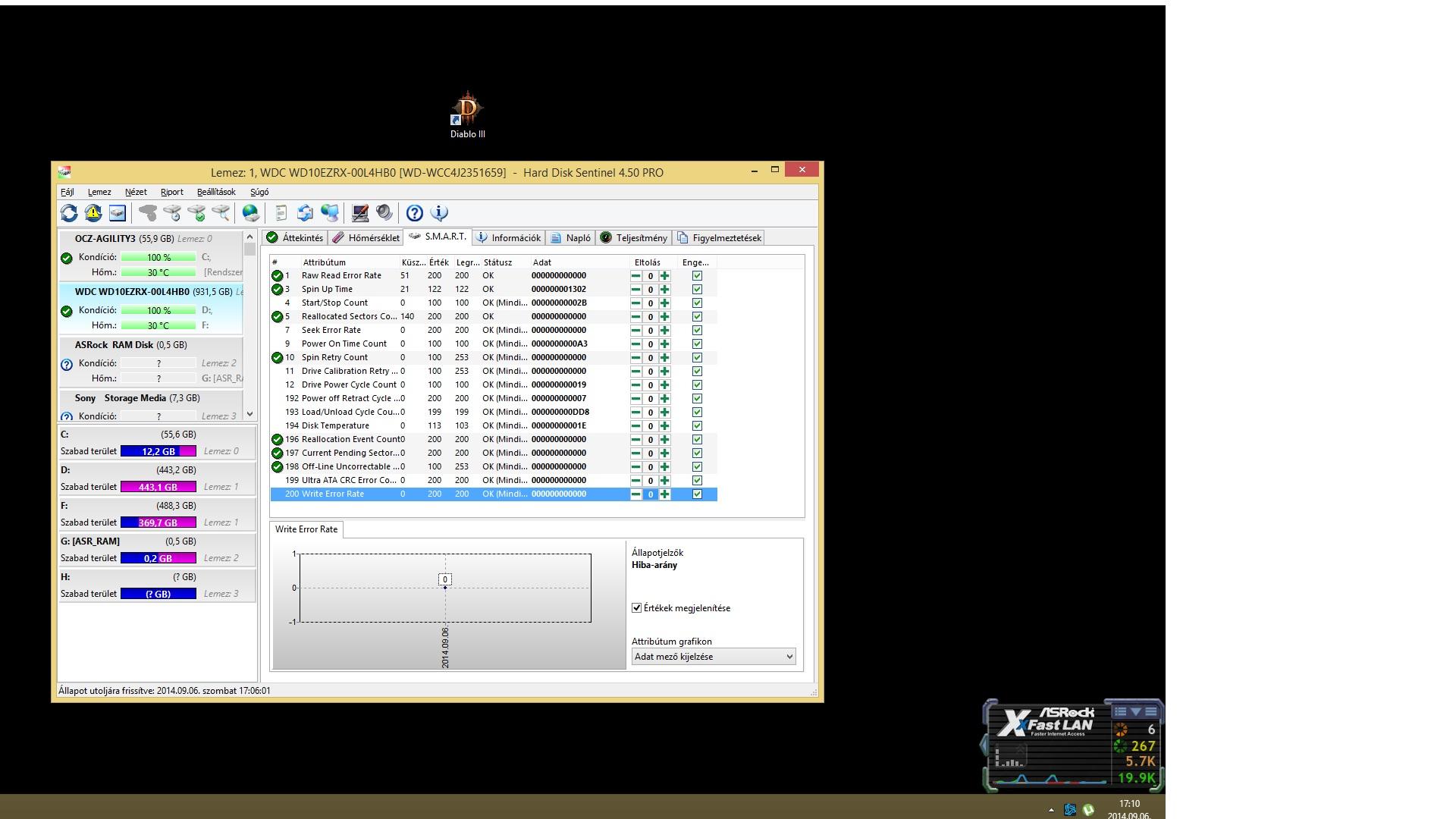This screenshot has width=1456, height=819.
Task: Click XFast LAN list view icon
Action: point(1120,711)
